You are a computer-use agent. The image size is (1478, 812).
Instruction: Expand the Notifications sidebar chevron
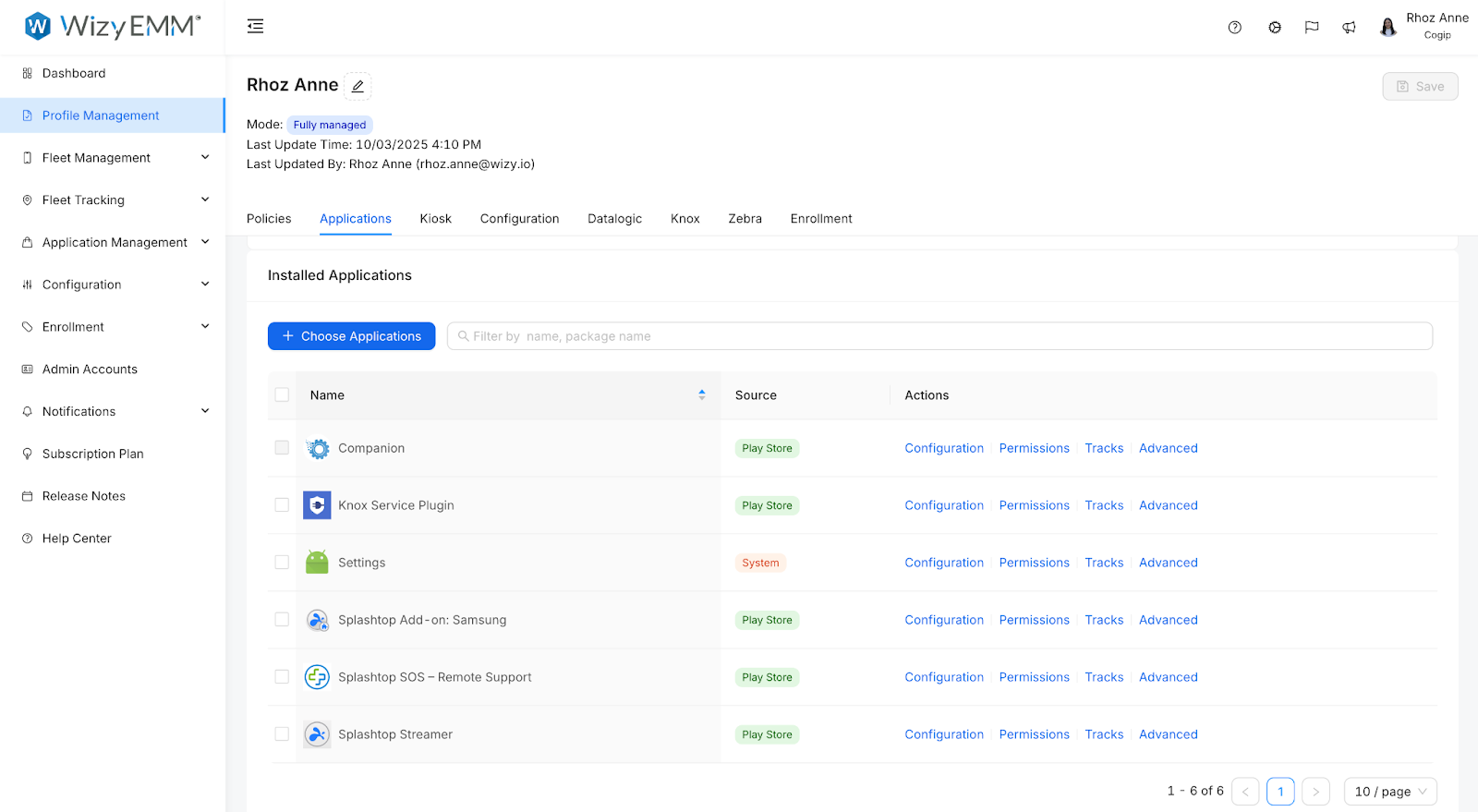[x=205, y=411]
